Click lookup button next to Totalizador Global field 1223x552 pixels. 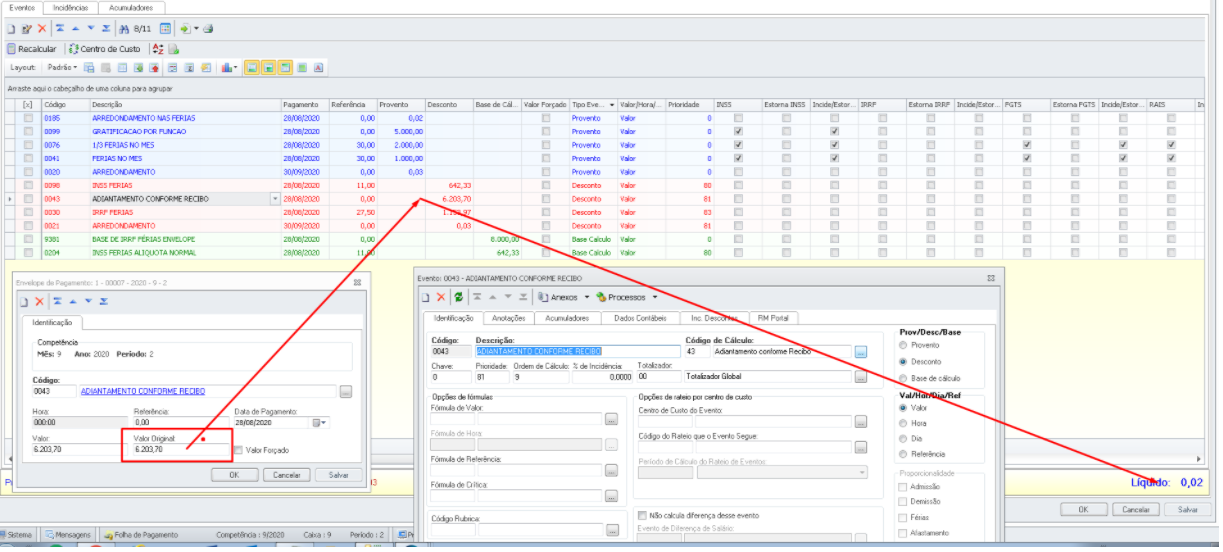(861, 377)
